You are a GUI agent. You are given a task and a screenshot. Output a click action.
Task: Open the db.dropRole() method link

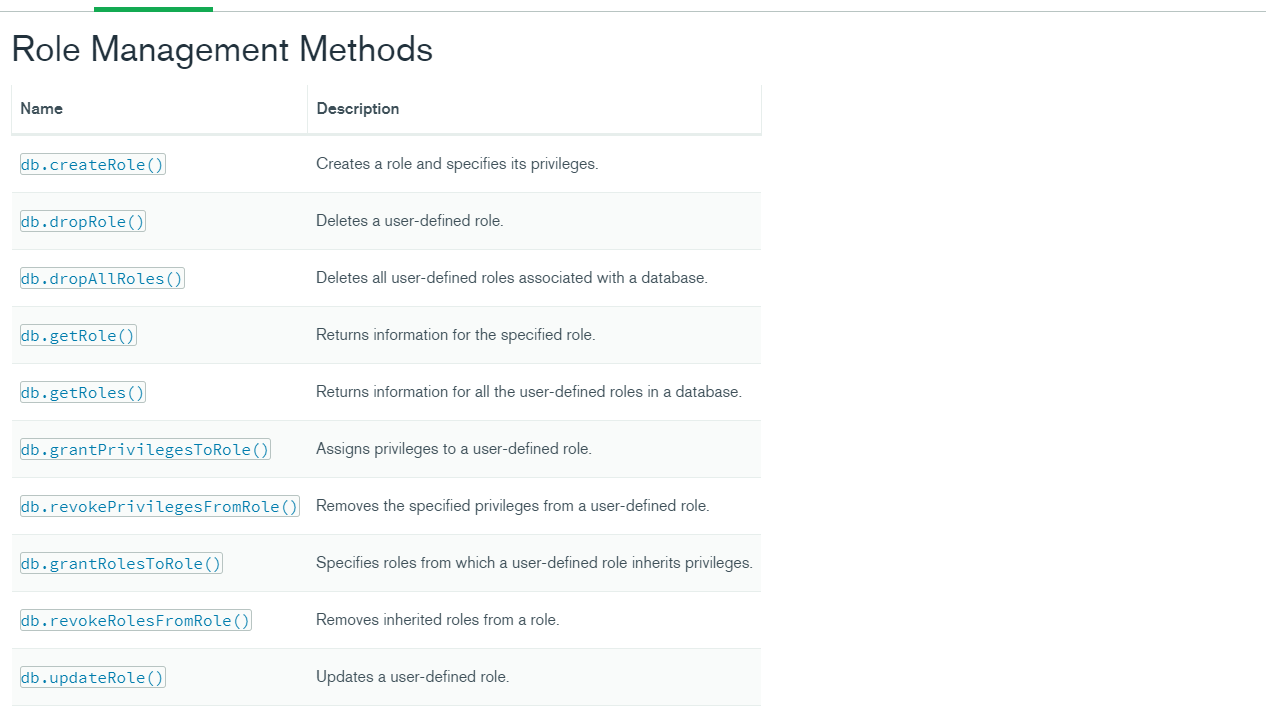point(82,222)
